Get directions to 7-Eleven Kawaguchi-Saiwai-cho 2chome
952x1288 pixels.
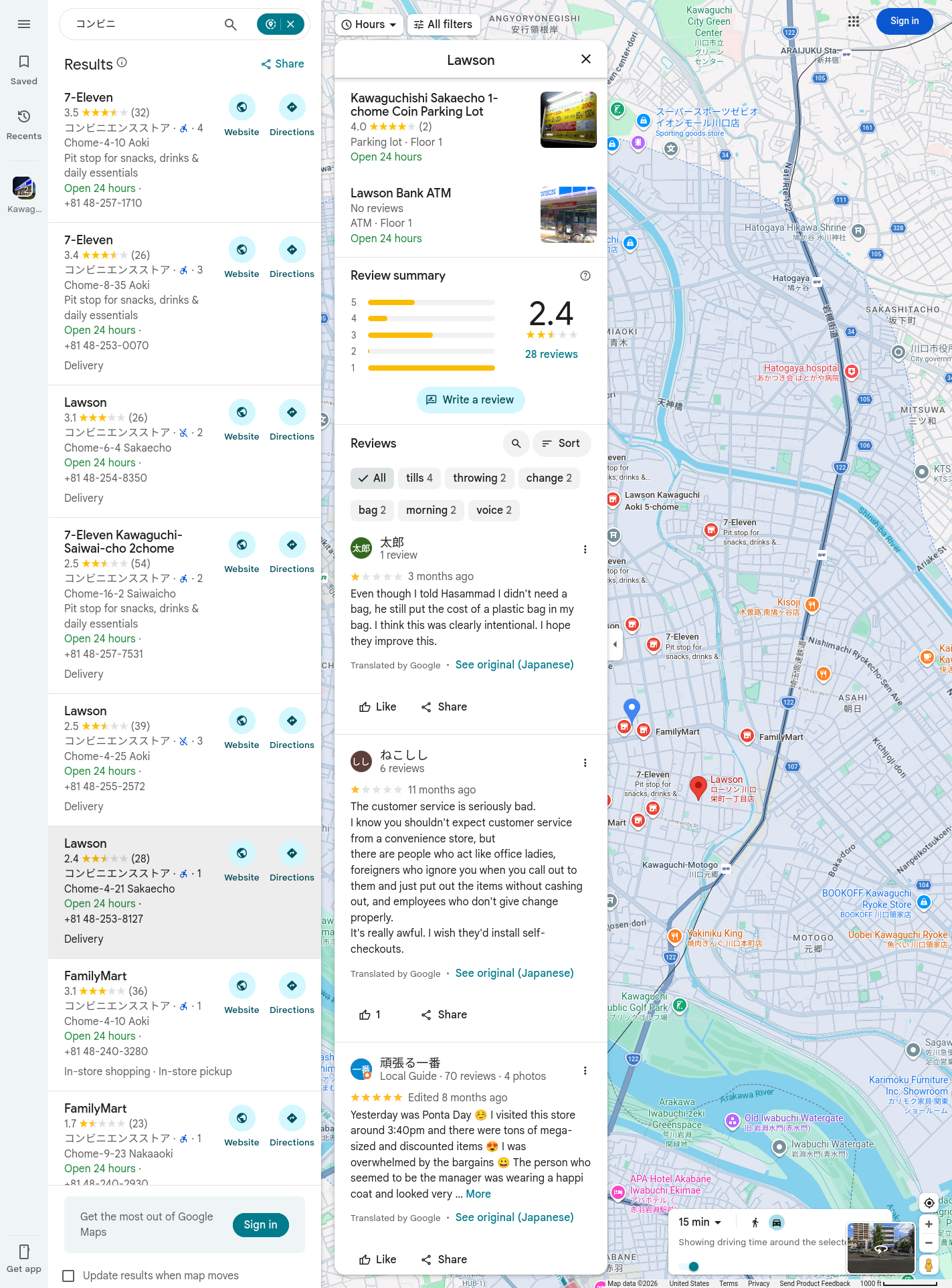pyautogui.click(x=292, y=553)
